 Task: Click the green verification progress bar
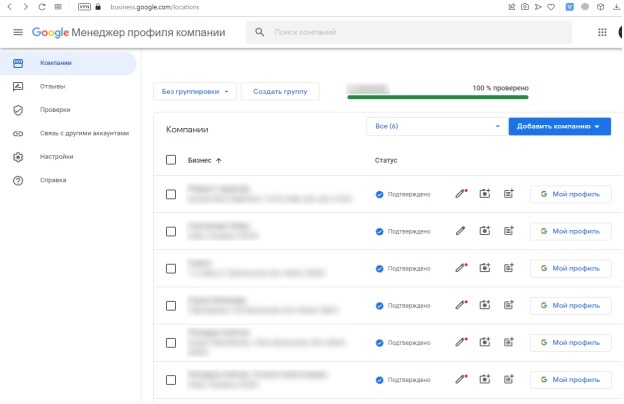coord(438,97)
